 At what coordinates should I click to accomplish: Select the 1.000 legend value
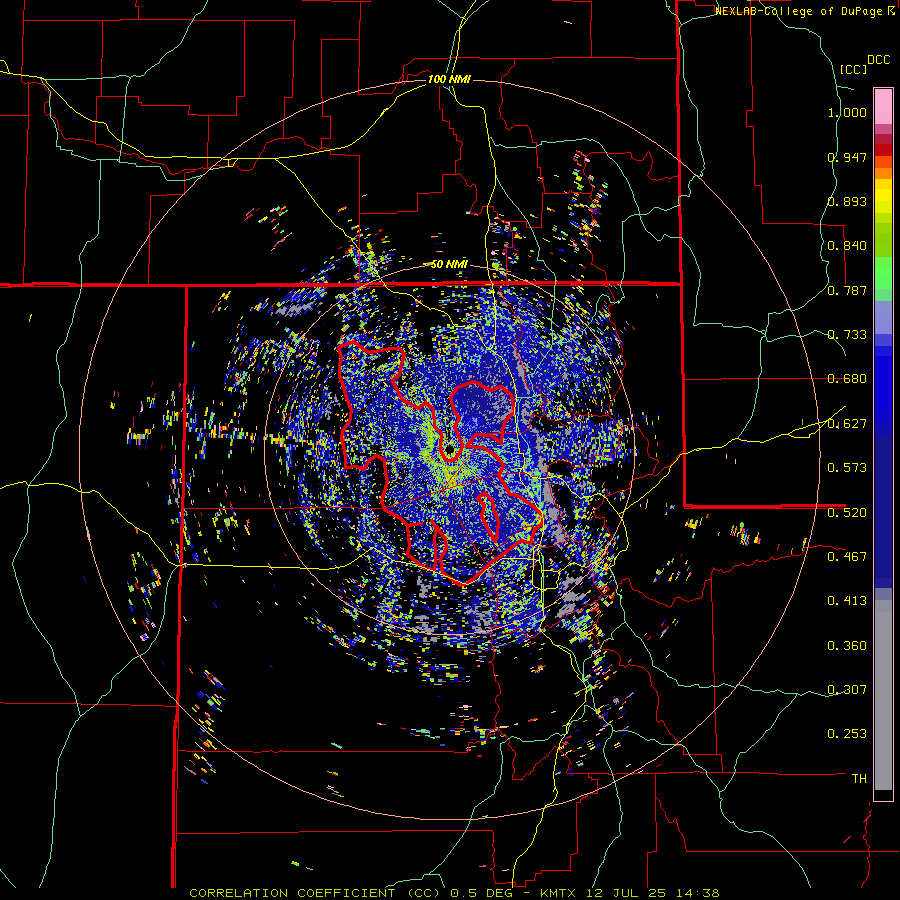coord(847,112)
